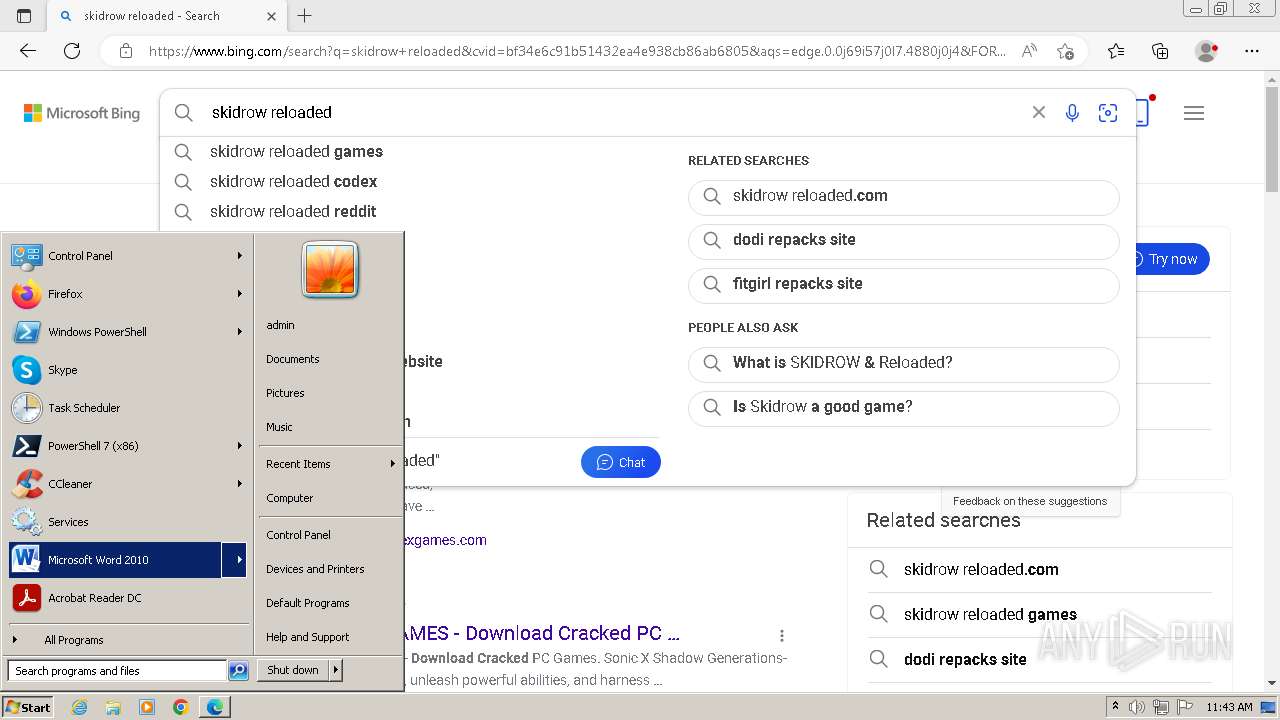
Task: Click the Start button
Action: (28, 707)
